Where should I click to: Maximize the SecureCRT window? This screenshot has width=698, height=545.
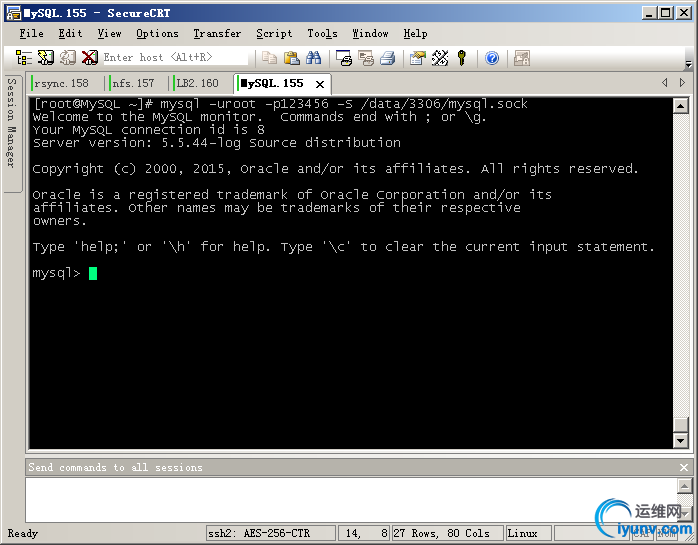666,13
